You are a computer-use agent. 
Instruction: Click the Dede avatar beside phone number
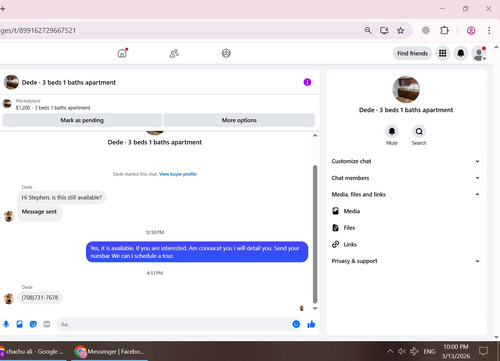pos(9,299)
